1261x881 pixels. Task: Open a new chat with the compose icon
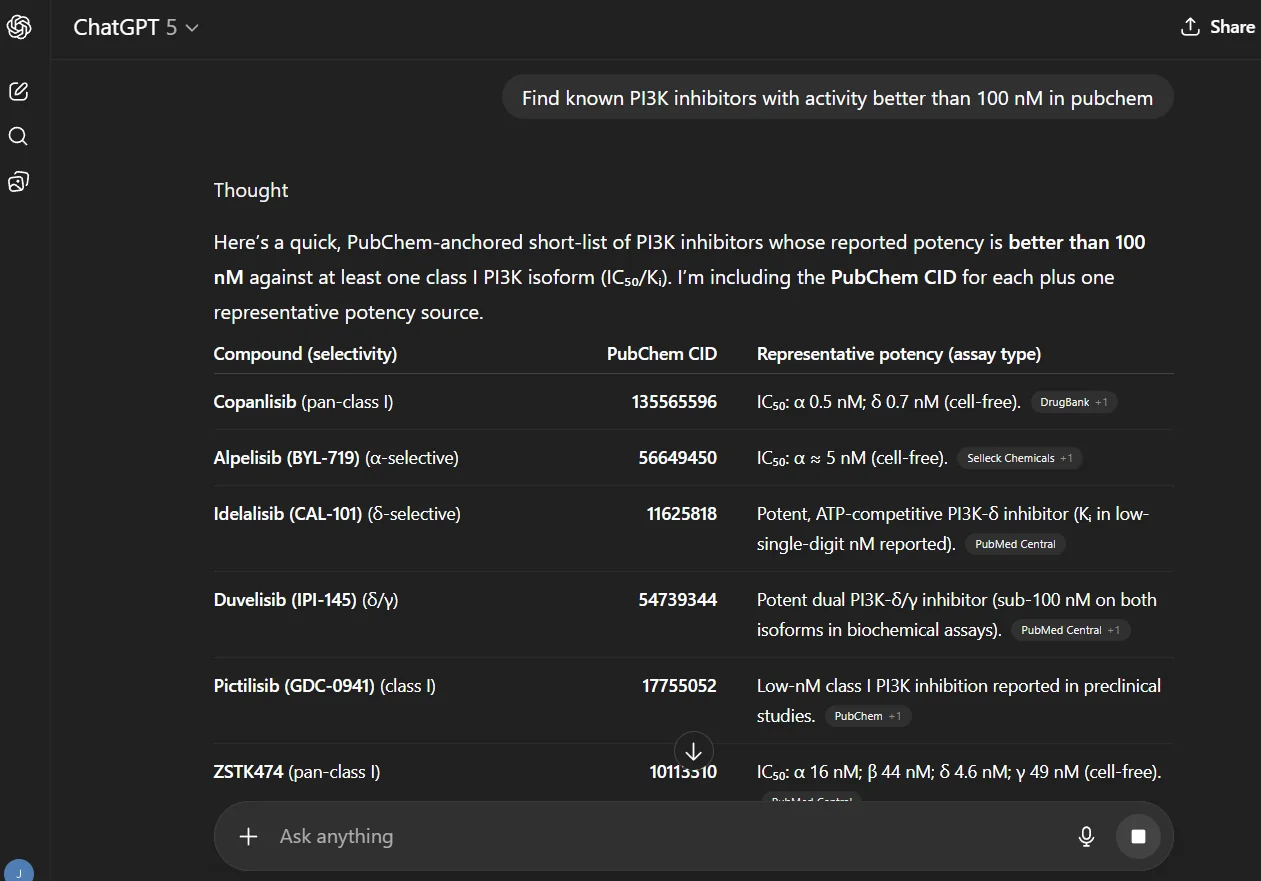18,91
